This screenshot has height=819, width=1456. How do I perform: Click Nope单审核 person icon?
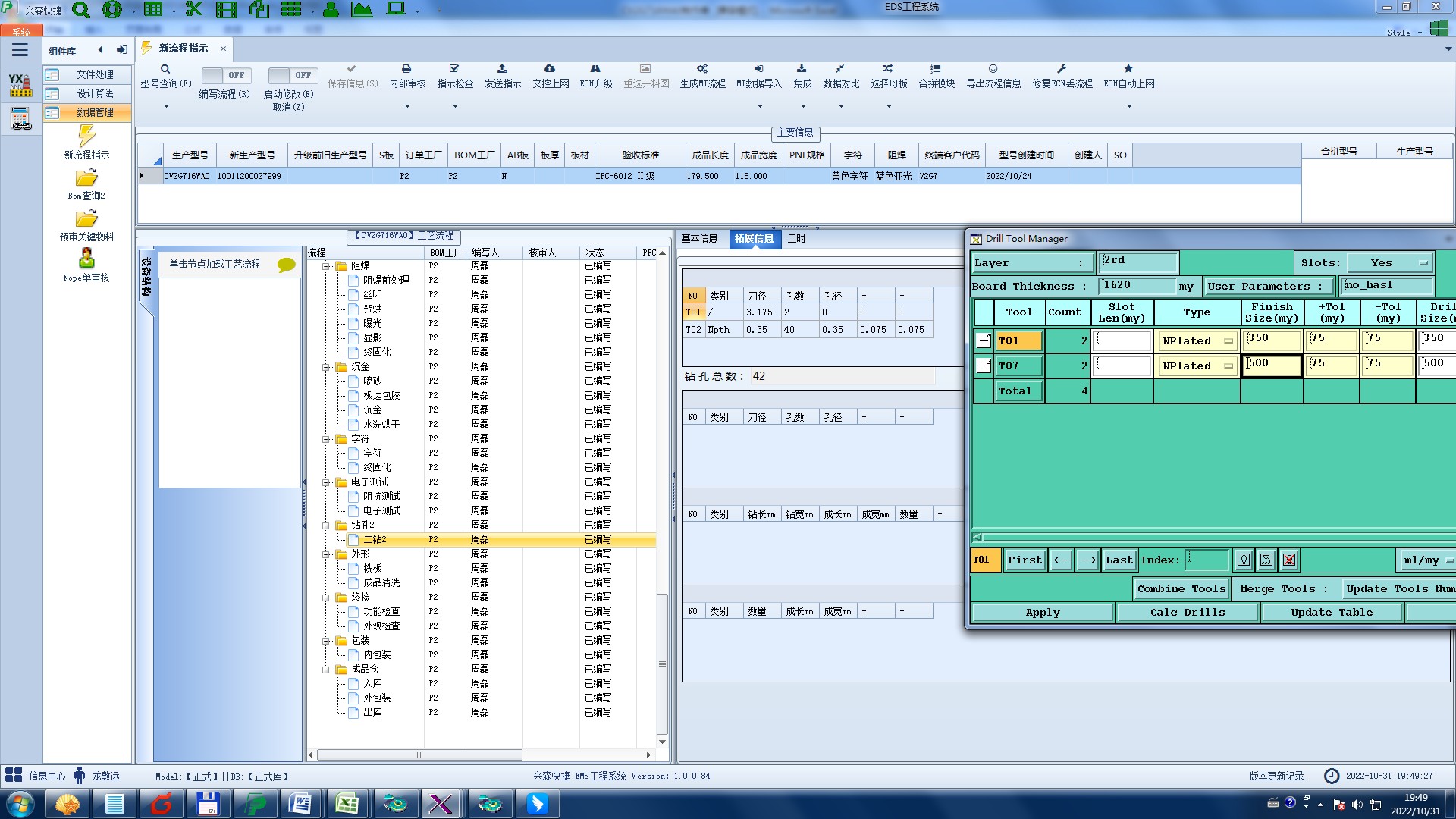(86, 259)
